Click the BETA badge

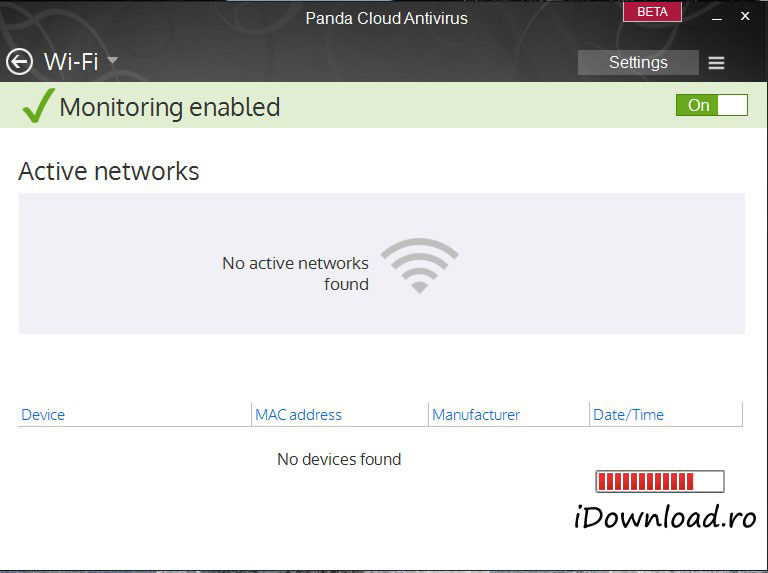click(652, 12)
